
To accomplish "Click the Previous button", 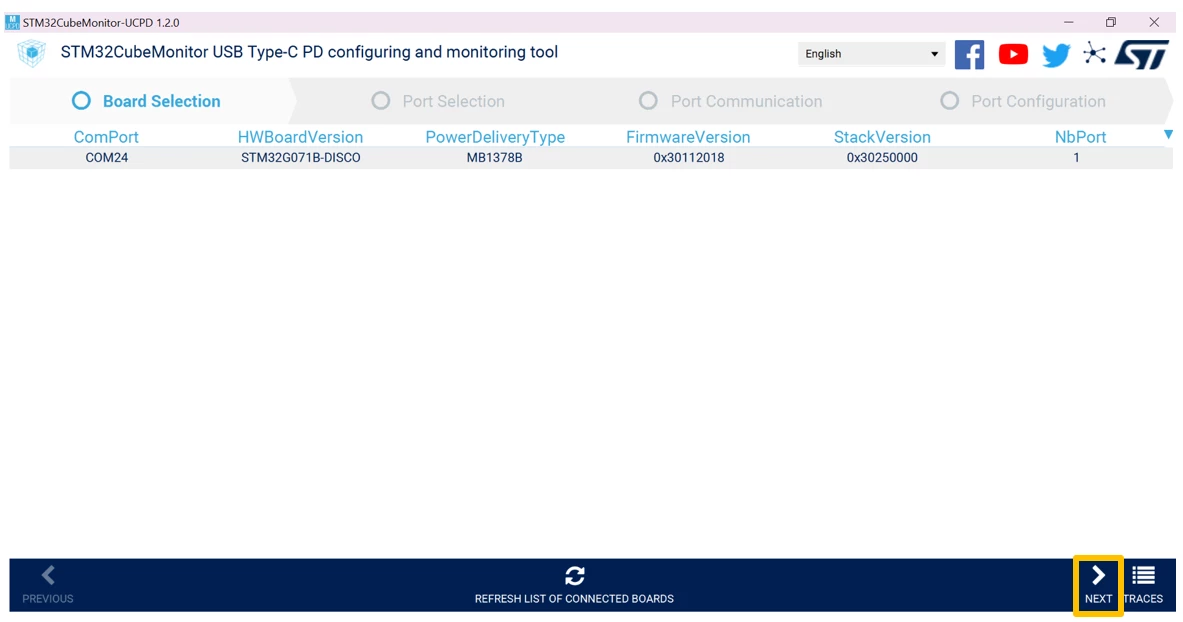I will click(48, 585).
